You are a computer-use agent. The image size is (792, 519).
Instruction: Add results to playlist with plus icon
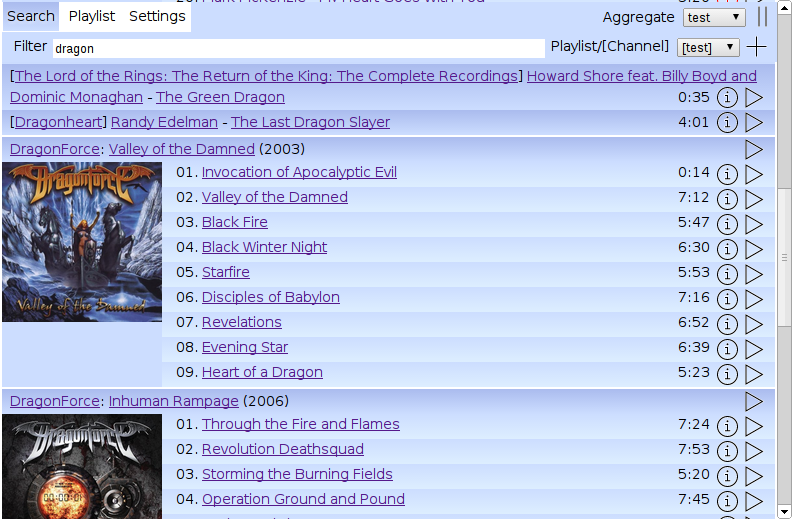point(756,46)
